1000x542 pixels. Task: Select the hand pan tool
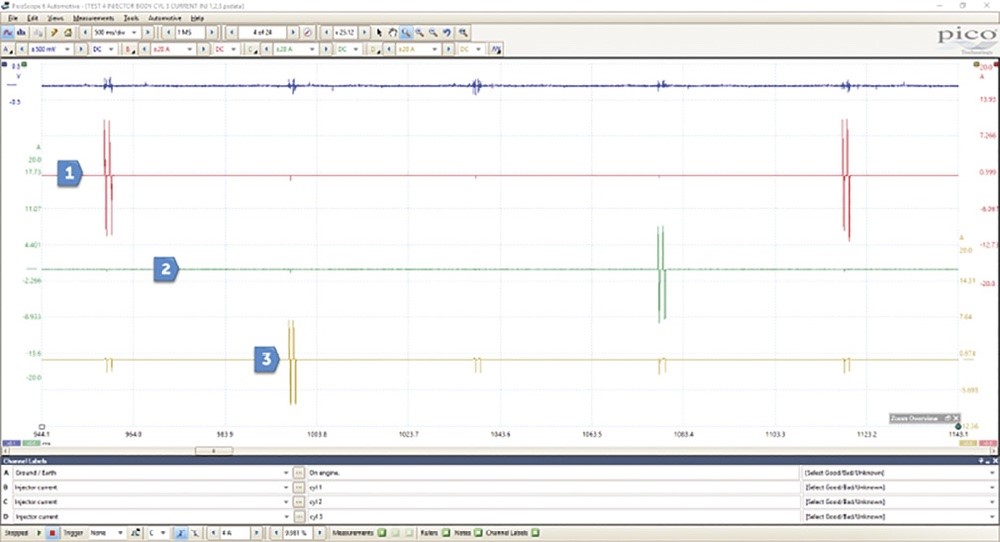(393, 32)
